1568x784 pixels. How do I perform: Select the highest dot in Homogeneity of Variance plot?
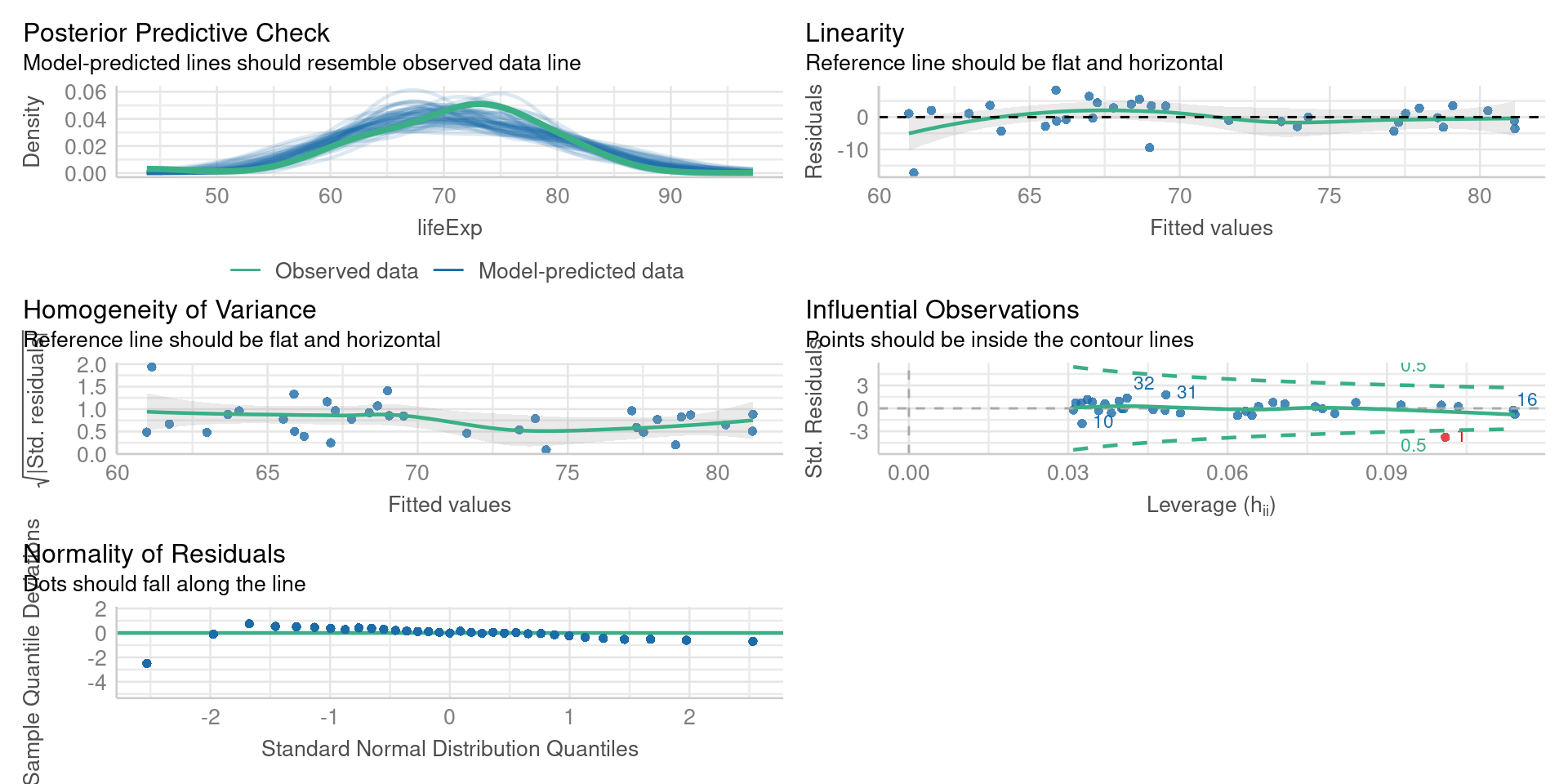point(152,367)
